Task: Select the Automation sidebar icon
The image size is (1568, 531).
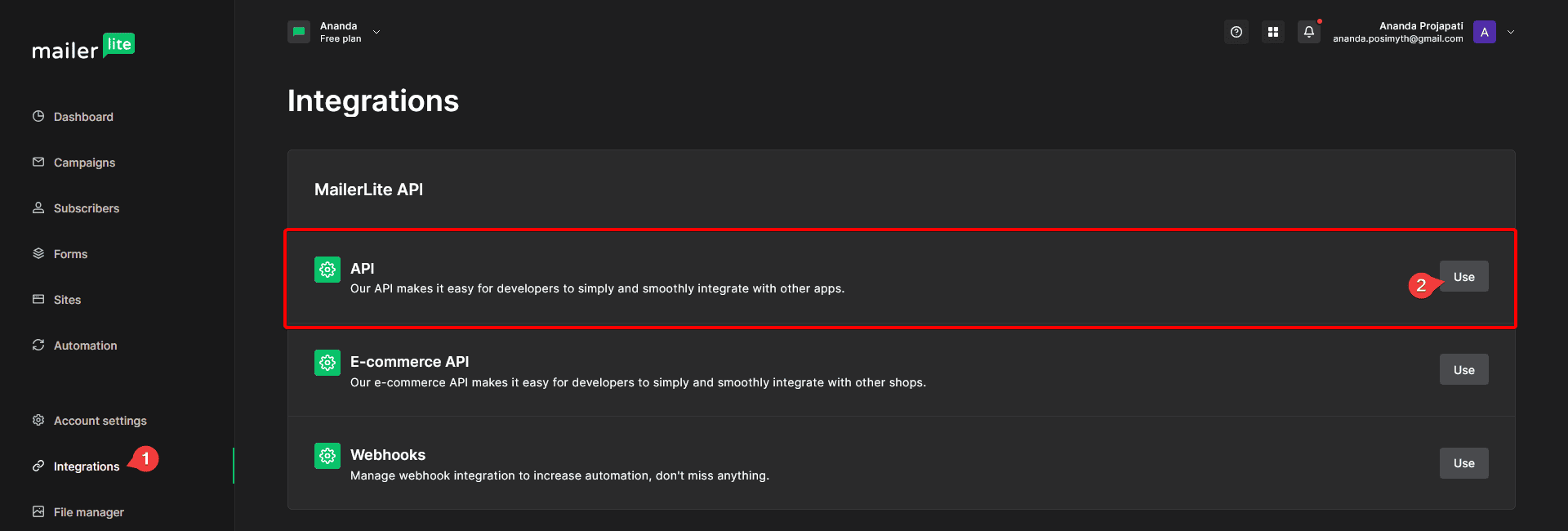Action: tap(38, 345)
